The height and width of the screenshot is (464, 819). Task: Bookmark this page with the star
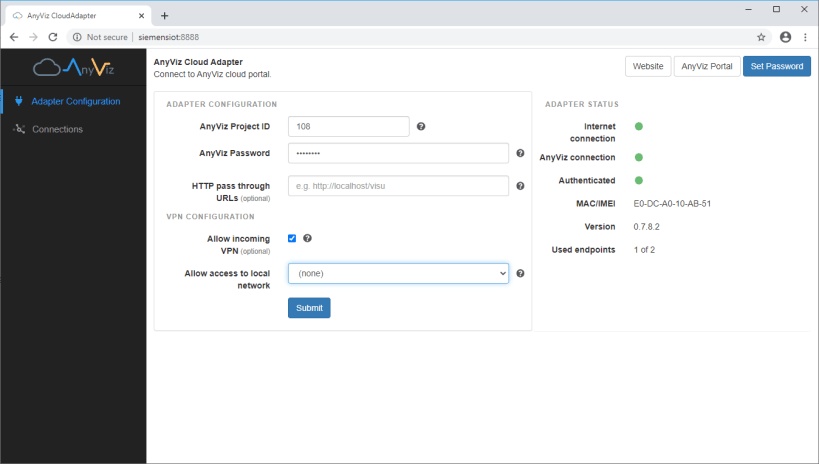coord(761,37)
